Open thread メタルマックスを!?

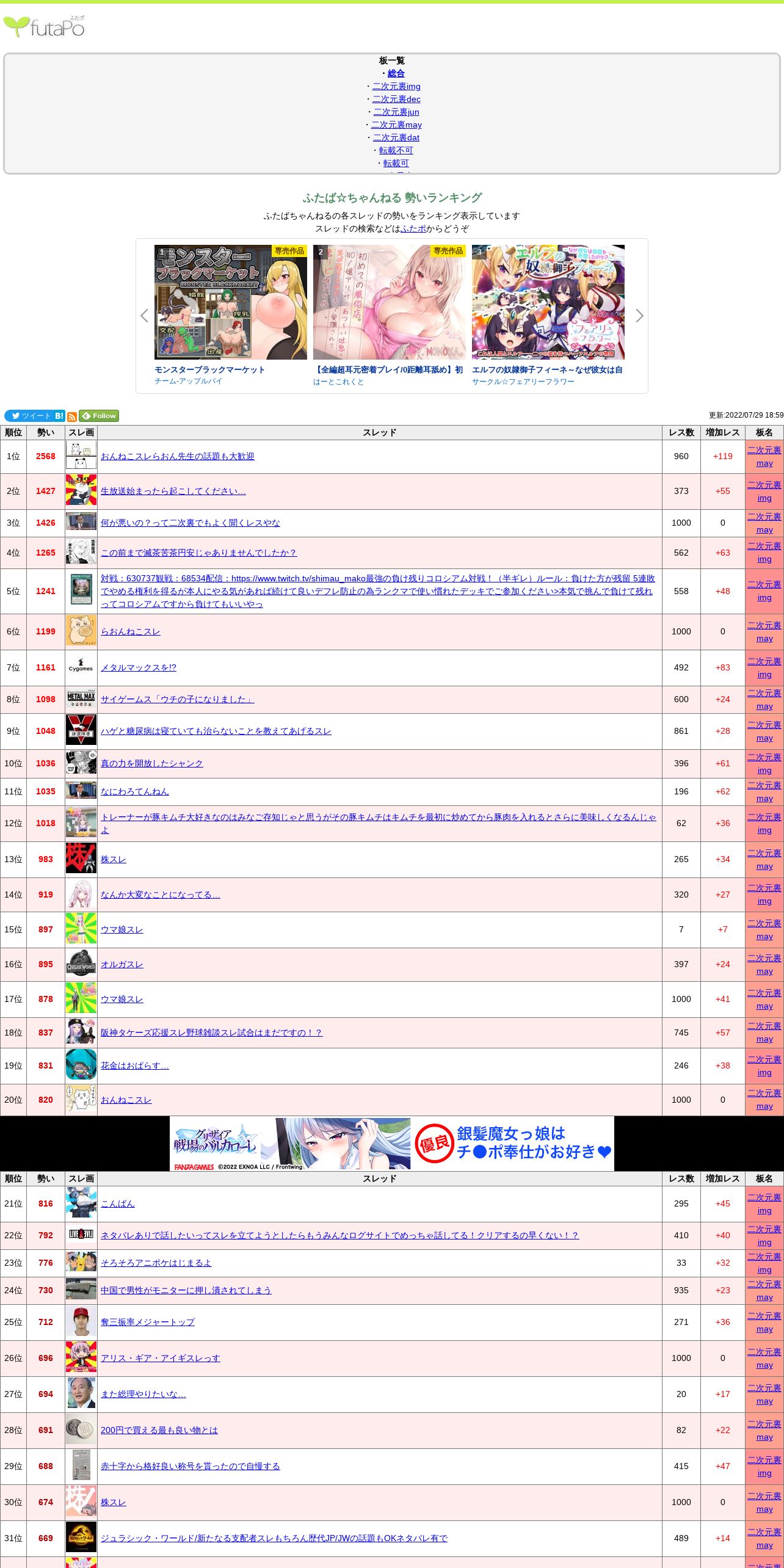[139, 667]
